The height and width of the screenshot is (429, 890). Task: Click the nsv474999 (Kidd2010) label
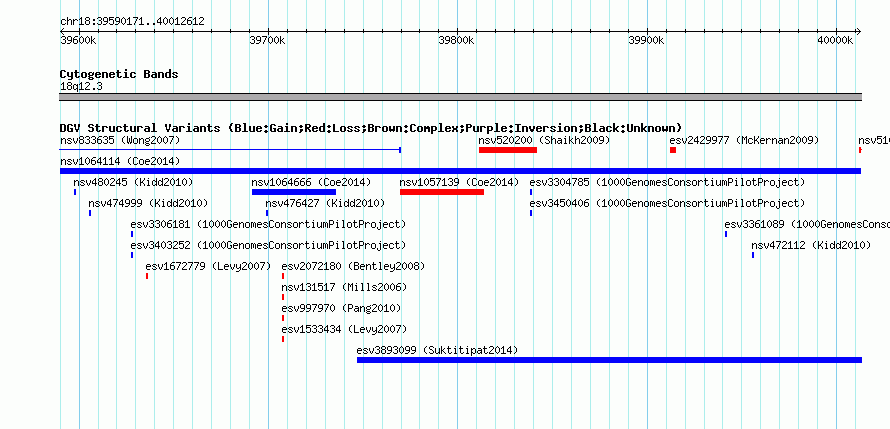pos(148,203)
